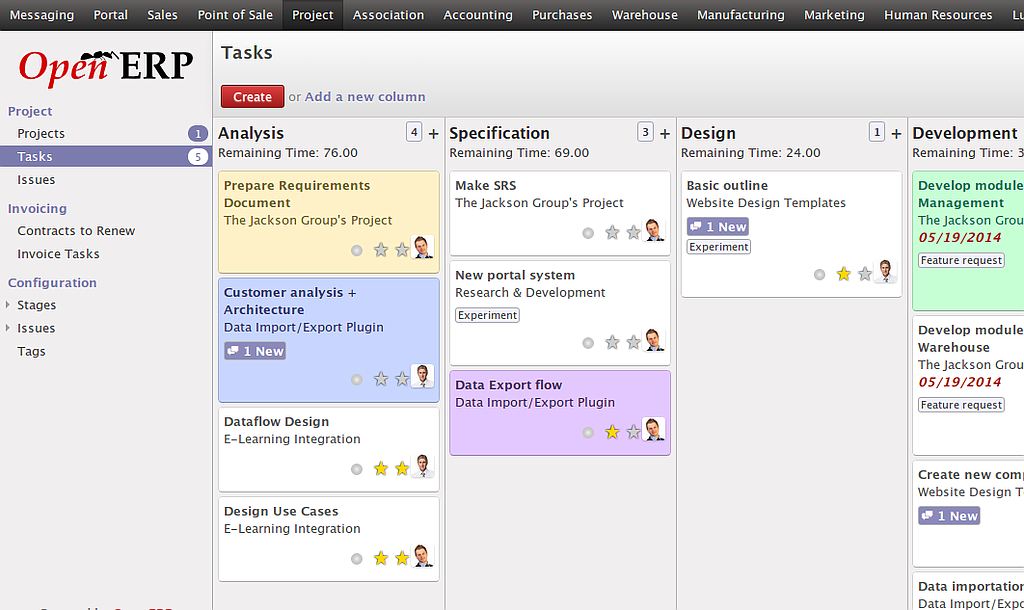Toggle gold star on Data Export flow
Viewport: 1024px width, 610px height.
click(x=612, y=432)
